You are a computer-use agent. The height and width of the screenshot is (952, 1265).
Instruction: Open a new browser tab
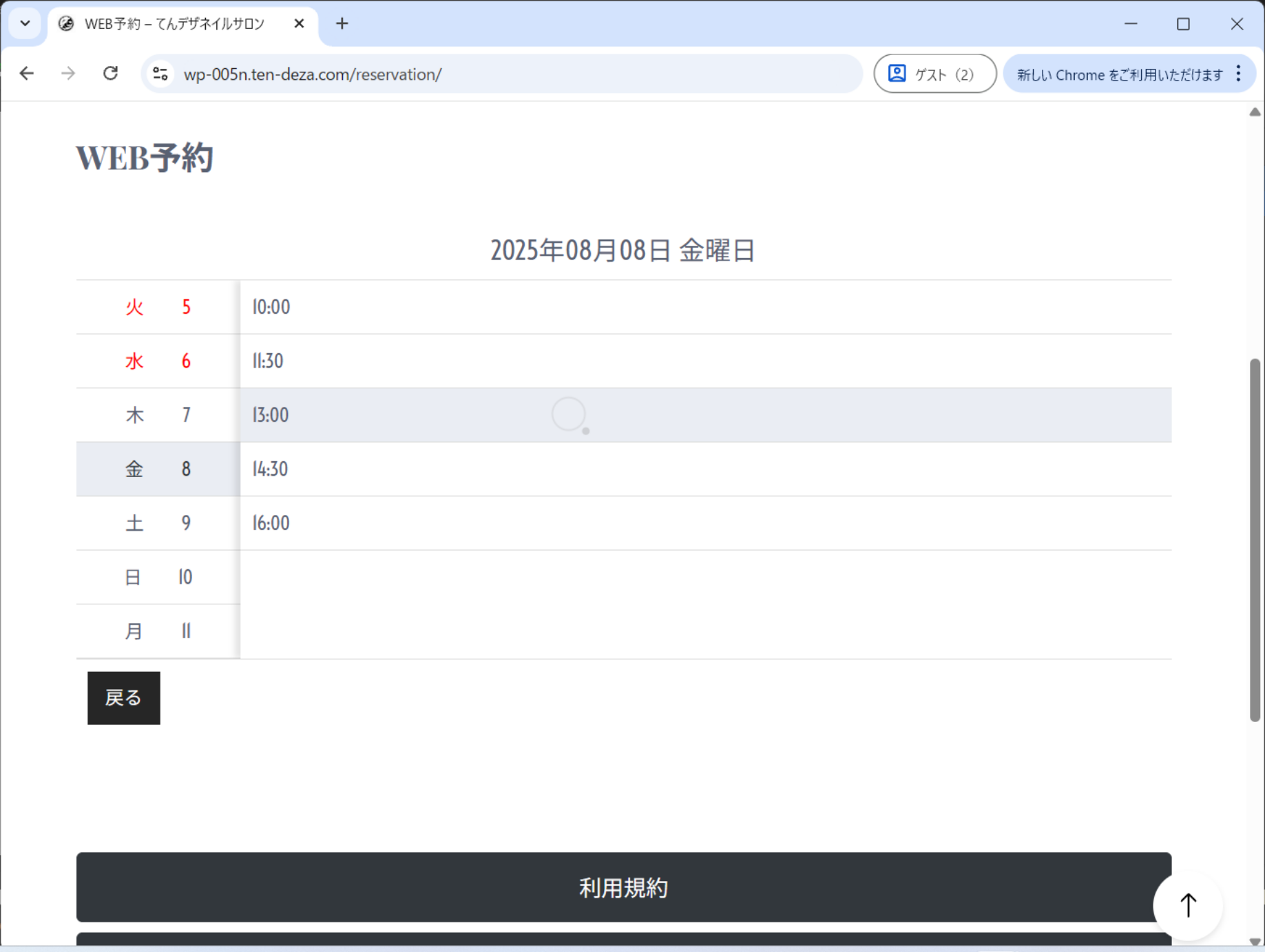[x=342, y=24]
